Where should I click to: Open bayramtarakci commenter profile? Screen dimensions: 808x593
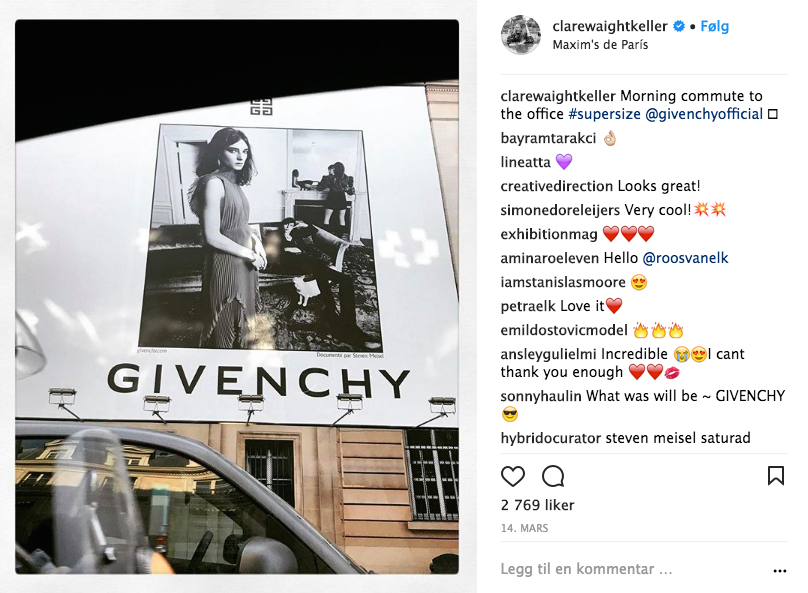[x=548, y=138]
